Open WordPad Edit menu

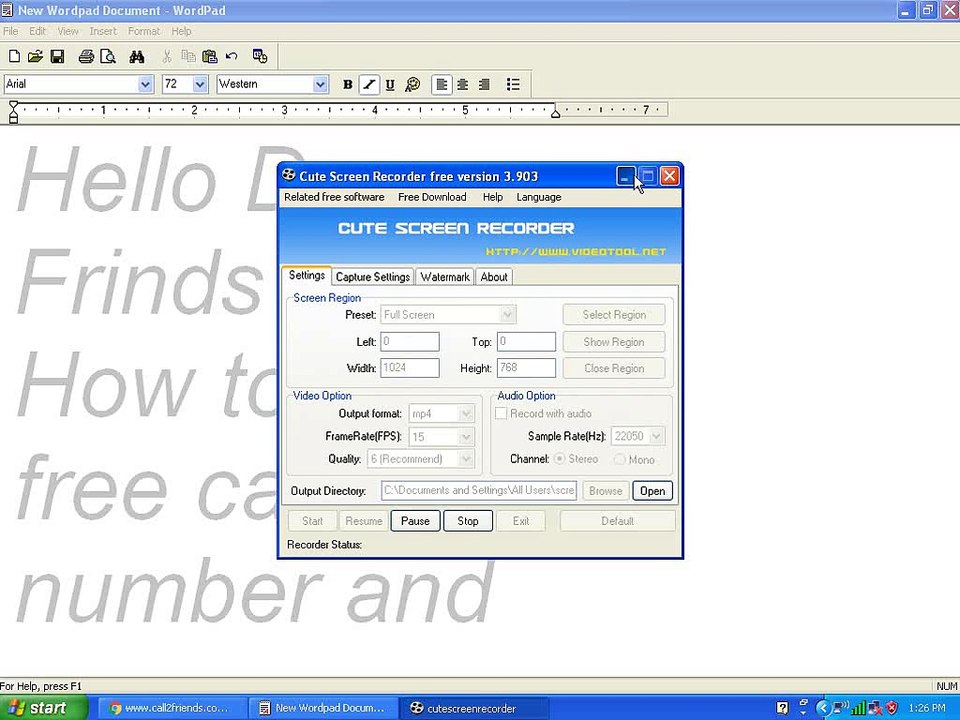click(x=37, y=31)
